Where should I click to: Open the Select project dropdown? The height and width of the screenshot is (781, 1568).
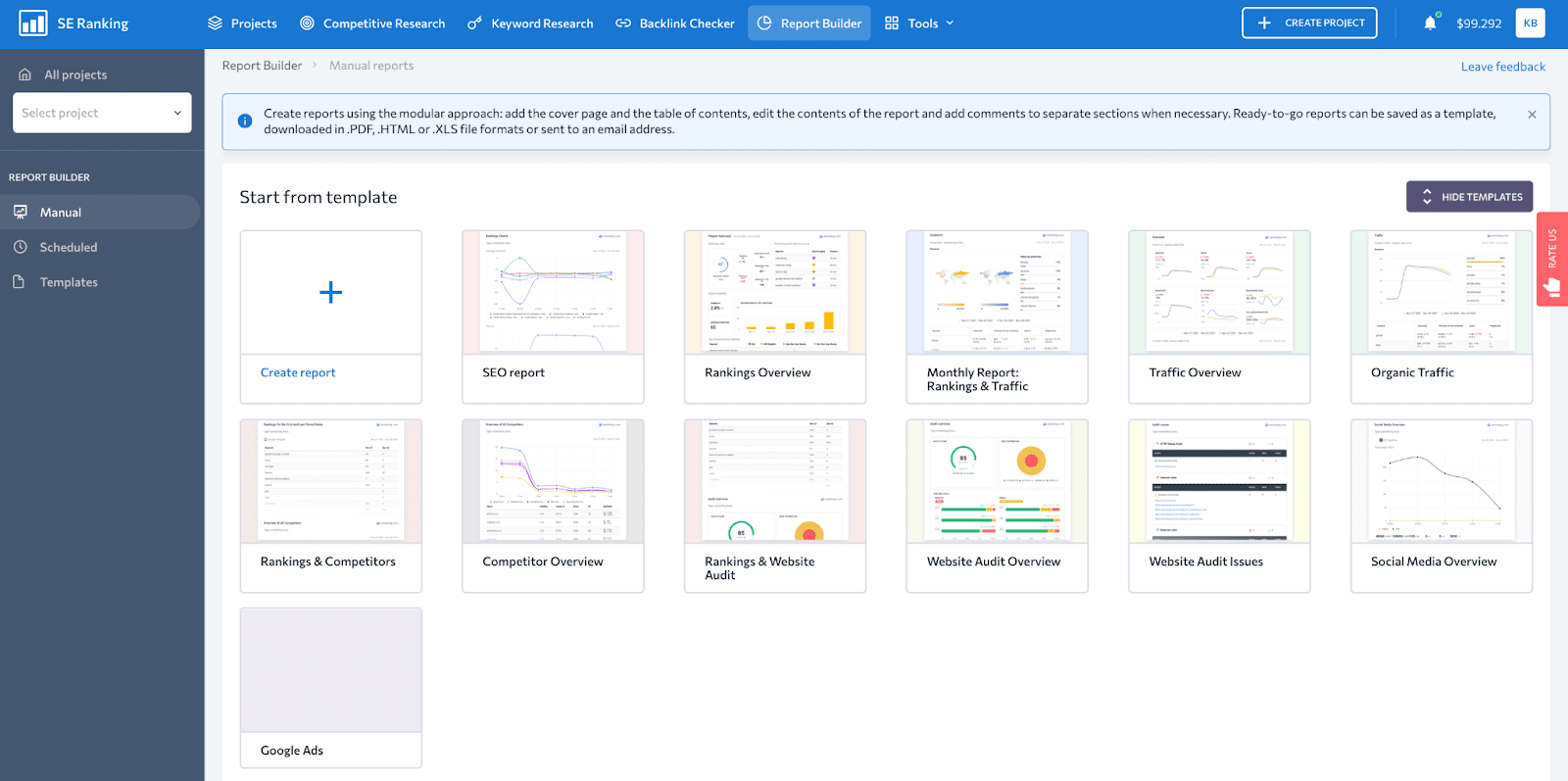point(102,113)
